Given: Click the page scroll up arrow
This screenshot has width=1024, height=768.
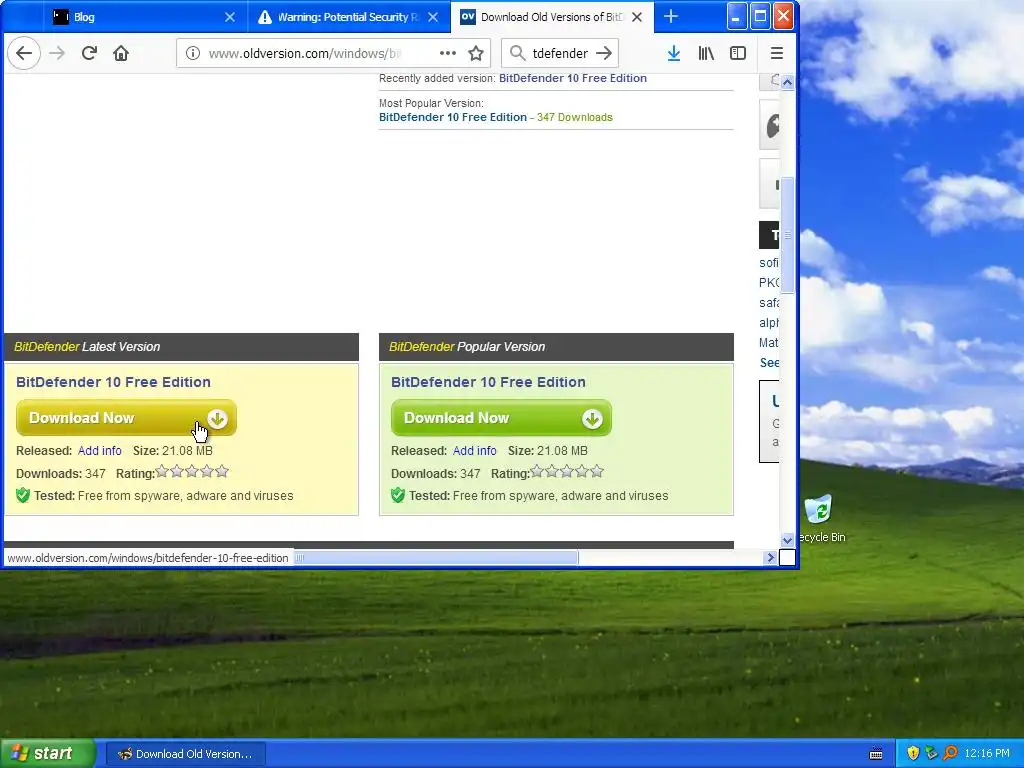Looking at the screenshot, I should 788,82.
